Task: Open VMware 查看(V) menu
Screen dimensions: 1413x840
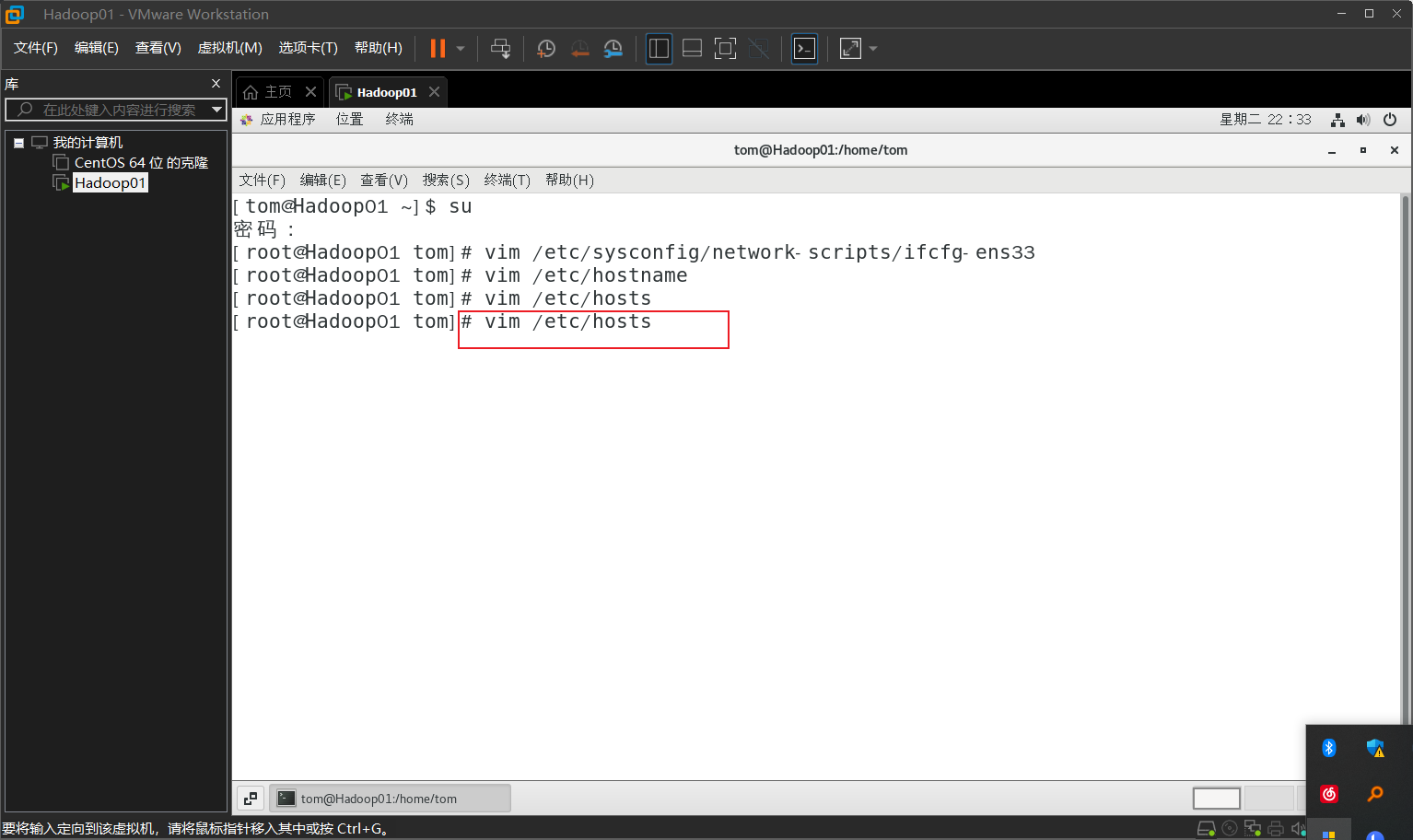Action: pyautogui.click(x=158, y=48)
